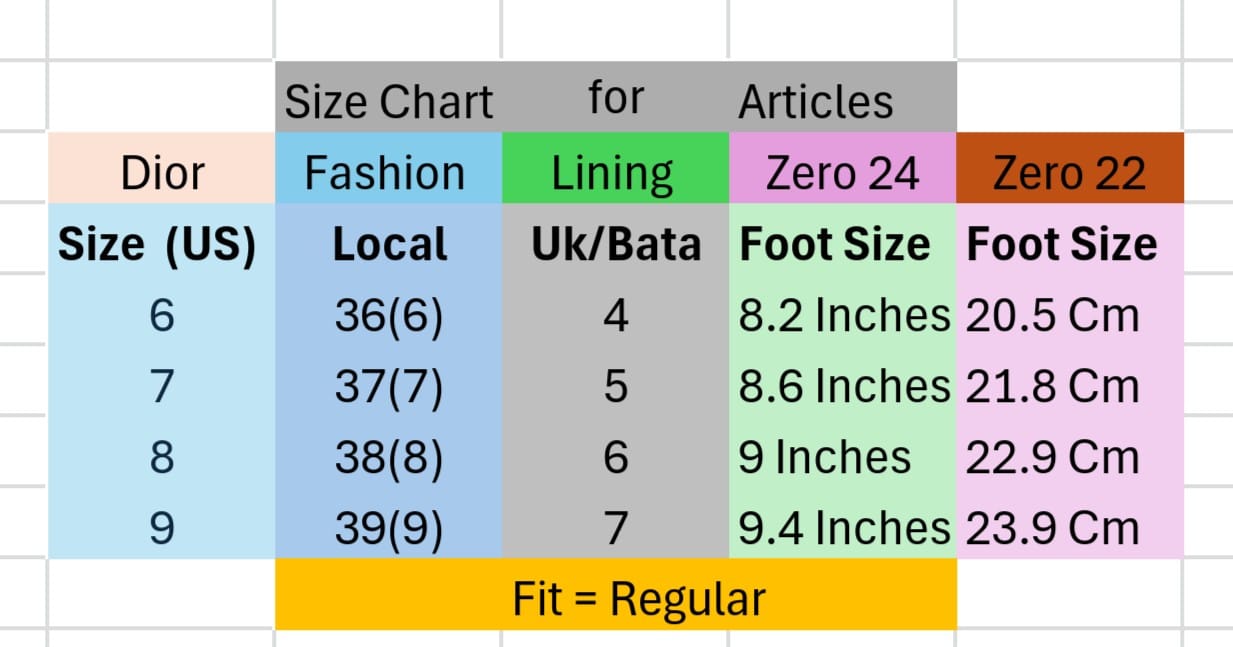Viewport: 1233px width, 647px height.
Task: Select the cell containing "36(6)"
Action: pos(389,316)
